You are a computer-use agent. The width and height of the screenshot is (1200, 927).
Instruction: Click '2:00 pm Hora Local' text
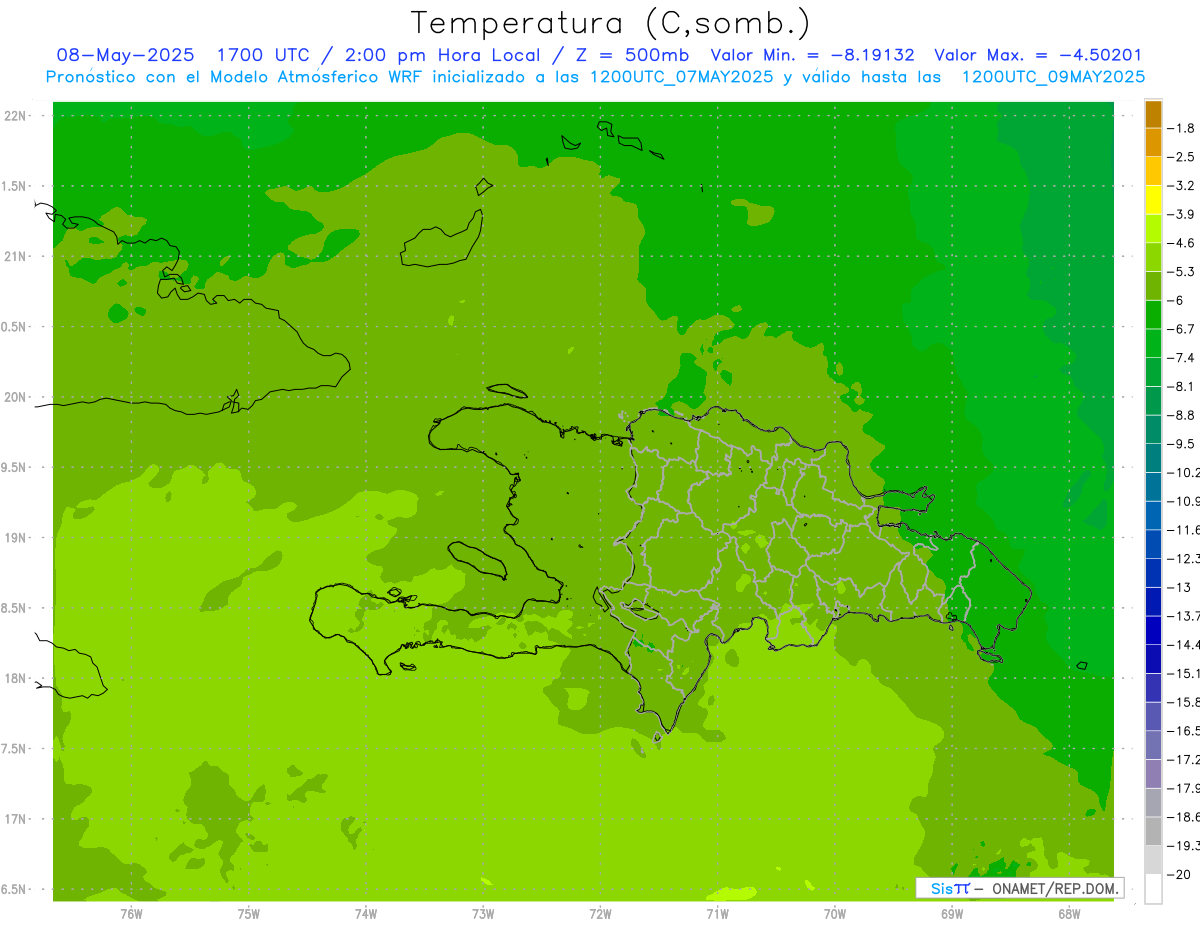click(x=441, y=55)
